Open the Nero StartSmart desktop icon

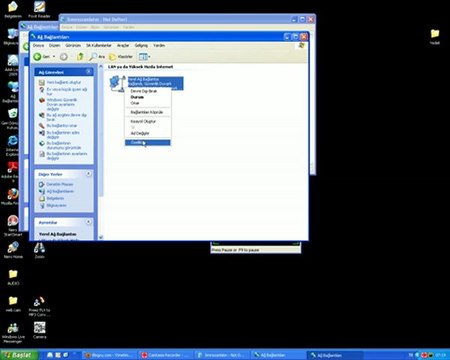pyautogui.click(x=13, y=226)
